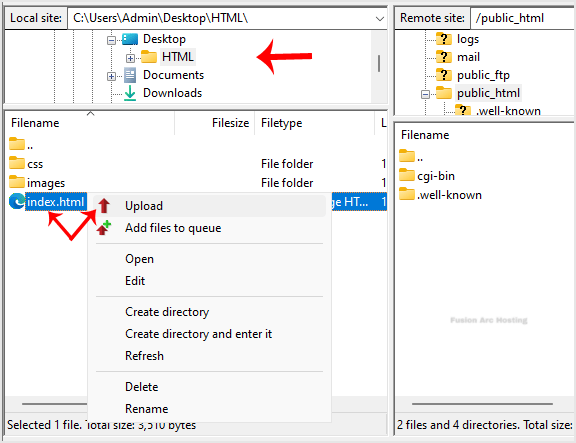Open the Local site path dropdown

(380, 18)
